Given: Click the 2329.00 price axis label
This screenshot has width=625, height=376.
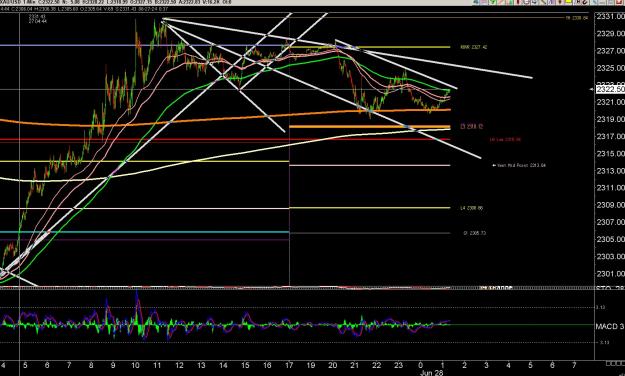Looking at the screenshot, I should 610,33.
